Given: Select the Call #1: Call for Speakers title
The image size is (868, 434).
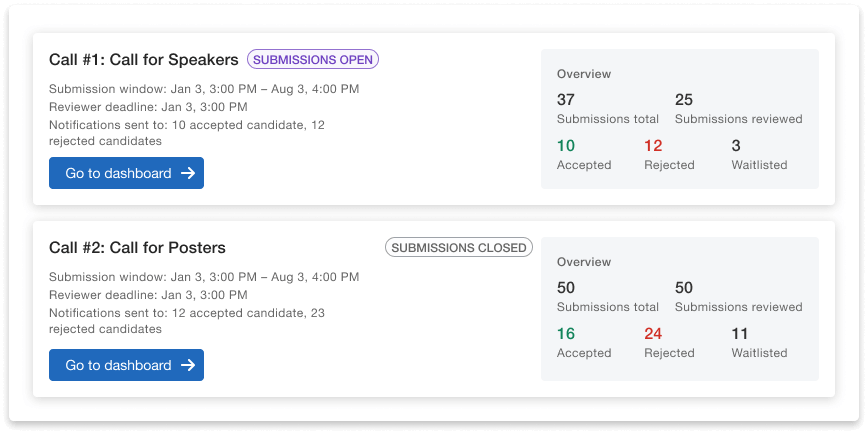Looking at the screenshot, I should coord(144,60).
